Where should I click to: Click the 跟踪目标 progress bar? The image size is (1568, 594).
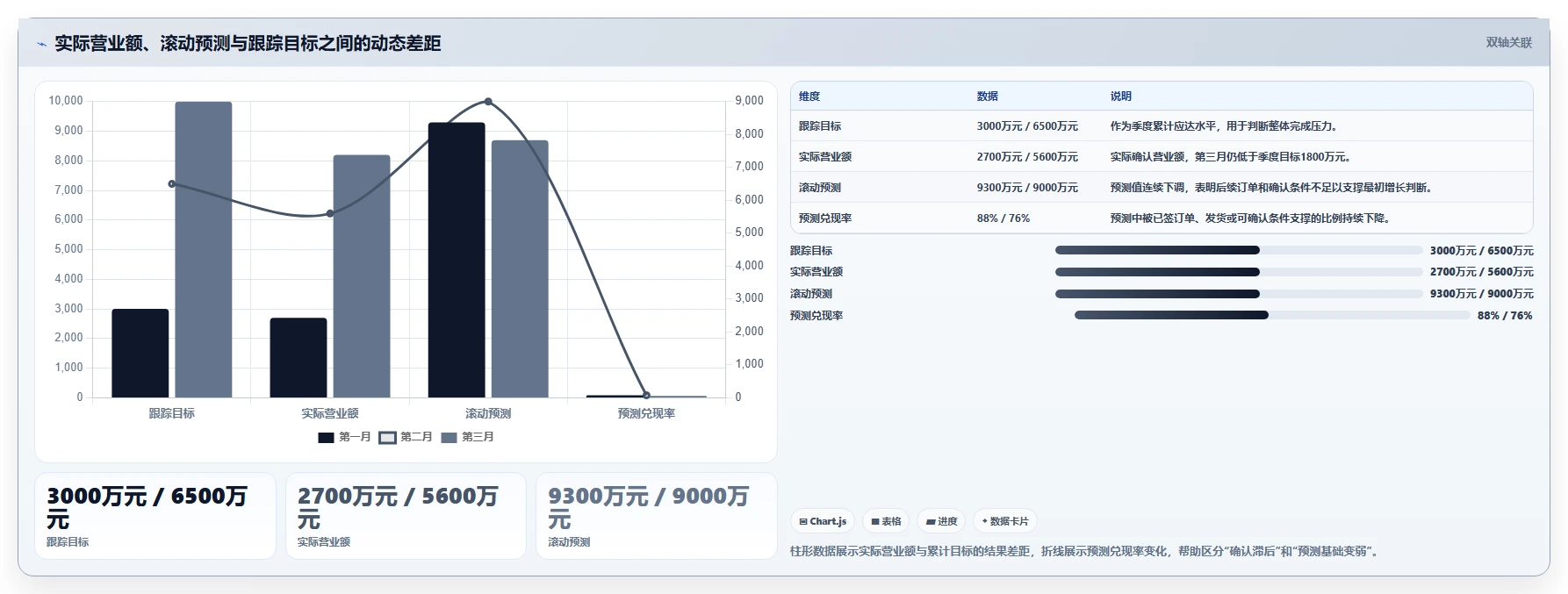pos(1239,250)
